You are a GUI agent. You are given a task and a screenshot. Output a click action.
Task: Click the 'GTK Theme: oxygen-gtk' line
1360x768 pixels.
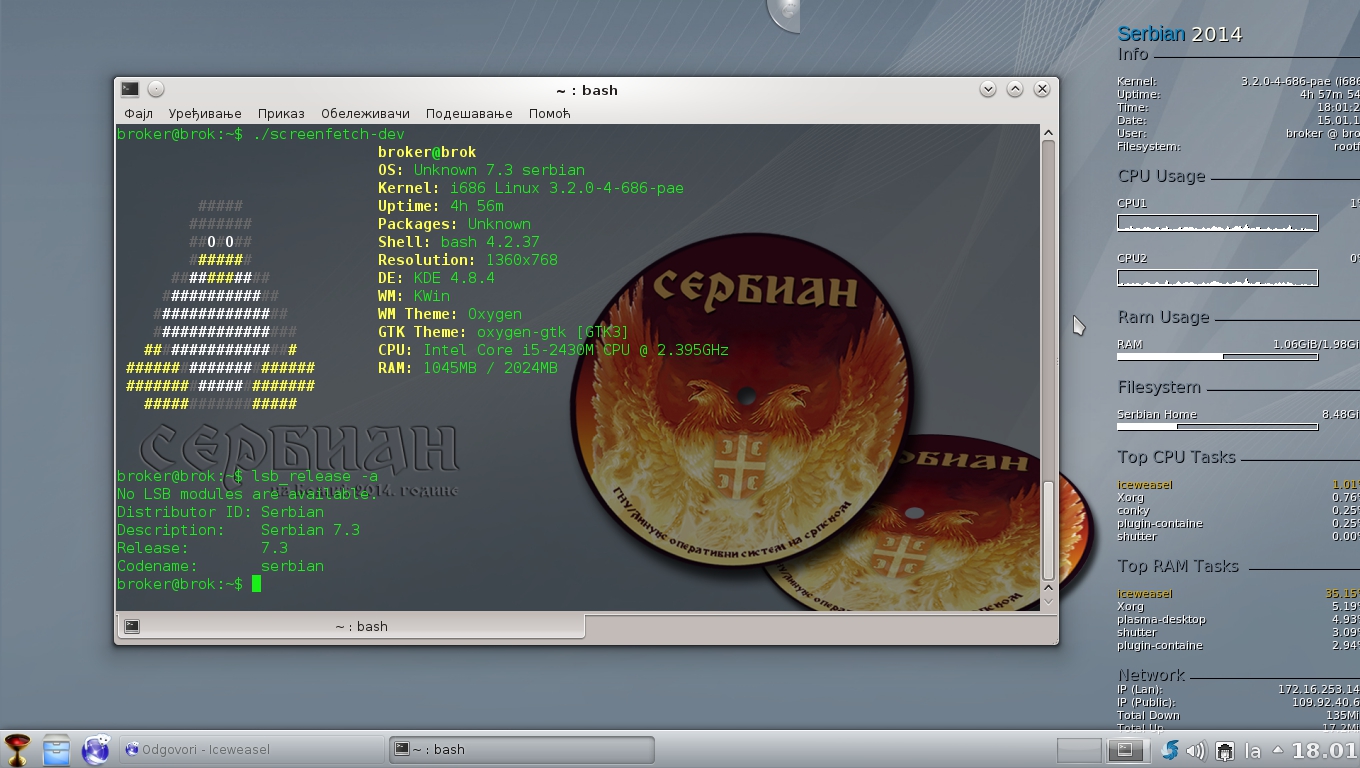click(x=504, y=332)
